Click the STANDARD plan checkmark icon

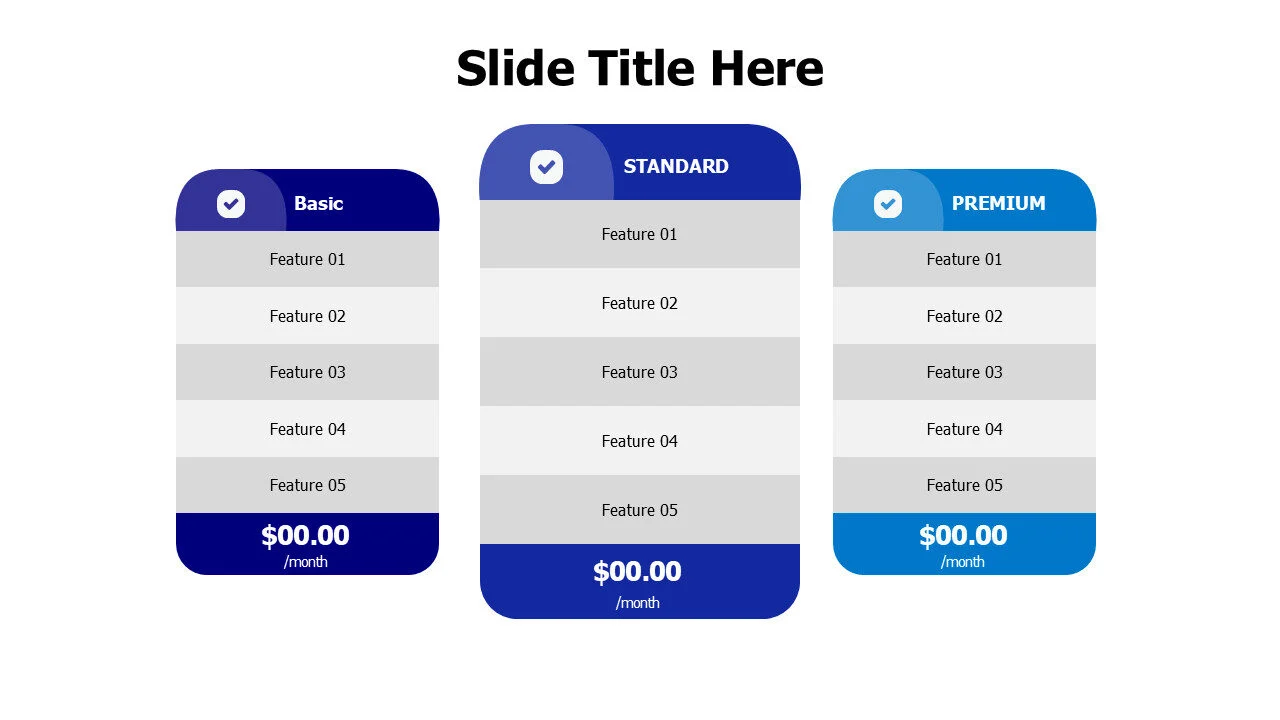click(546, 167)
